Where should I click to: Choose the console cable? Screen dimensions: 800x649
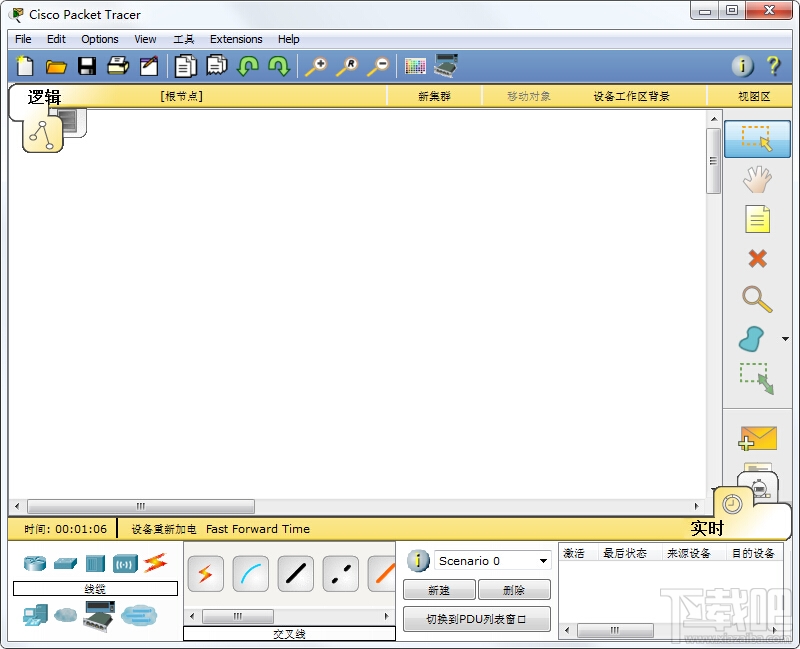coord(251,574)
